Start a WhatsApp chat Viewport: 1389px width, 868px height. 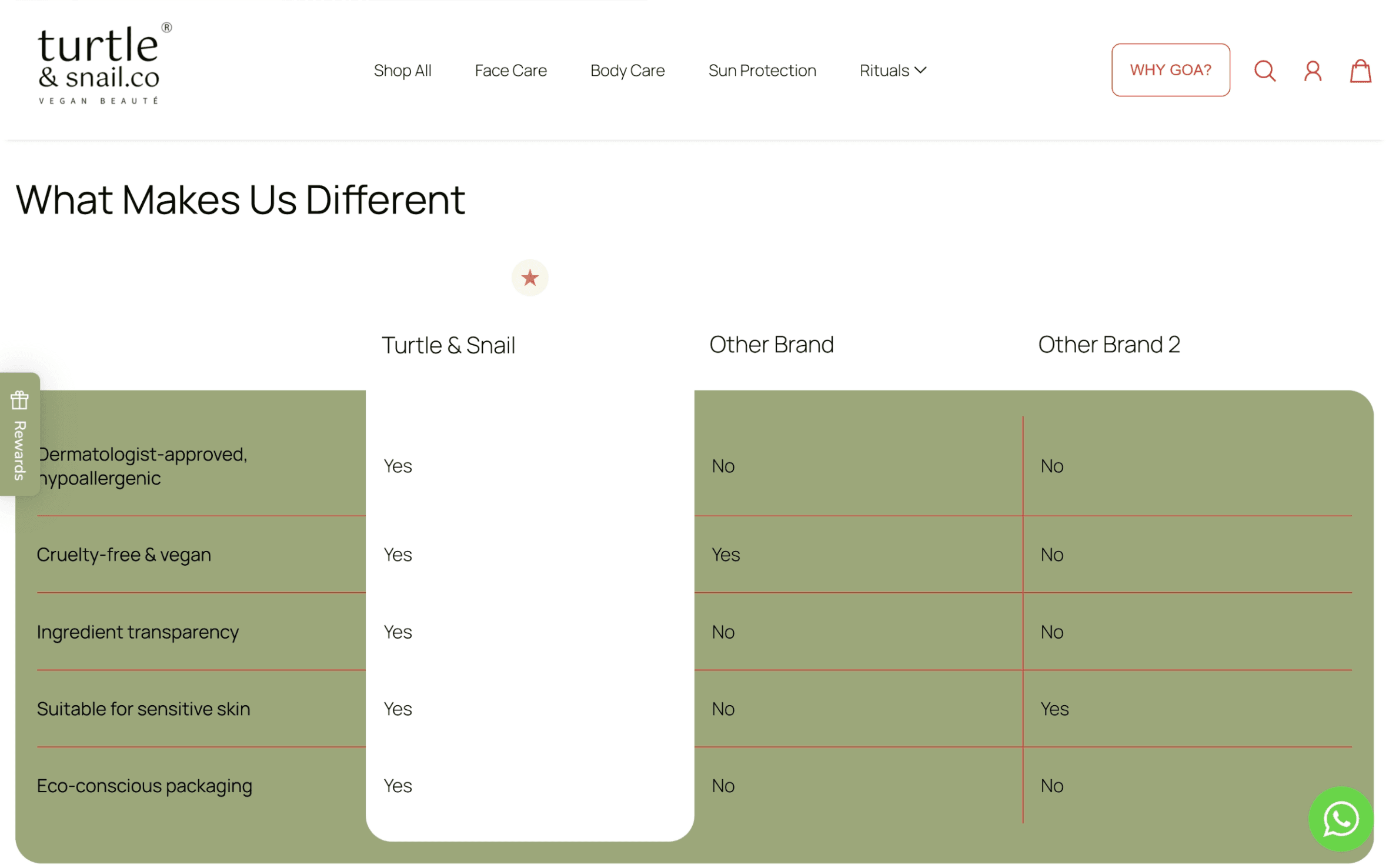(1340, 819)
